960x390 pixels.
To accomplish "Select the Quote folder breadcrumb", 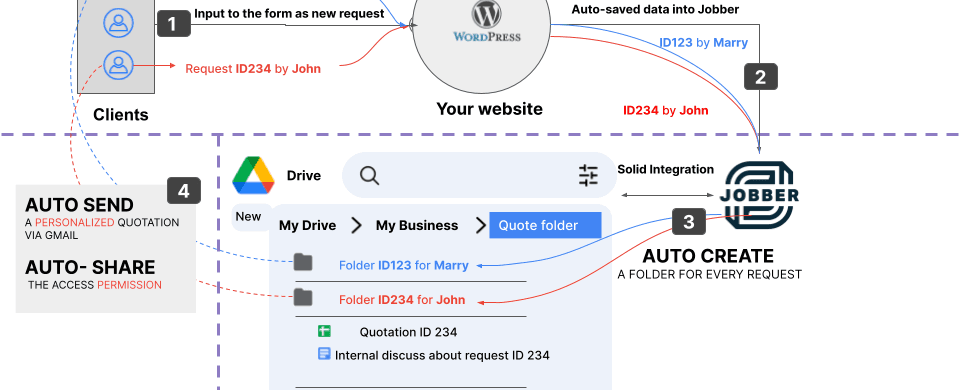I will click(x=546, y=225).
